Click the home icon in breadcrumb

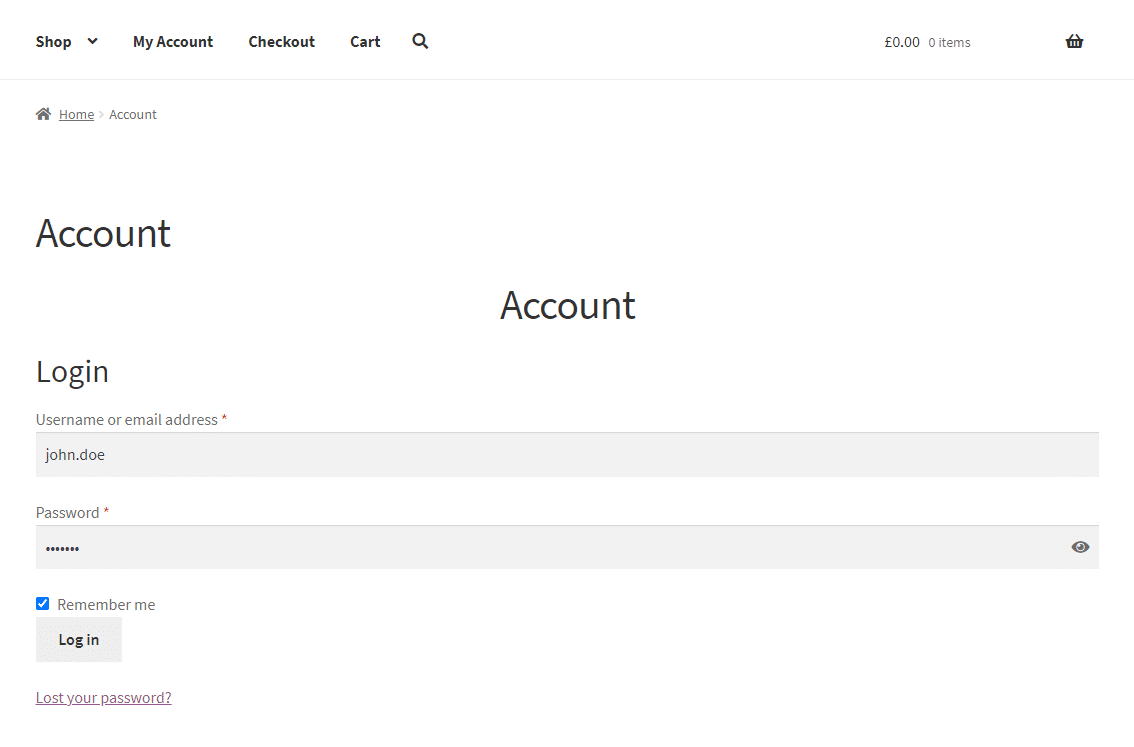point(43,114)
